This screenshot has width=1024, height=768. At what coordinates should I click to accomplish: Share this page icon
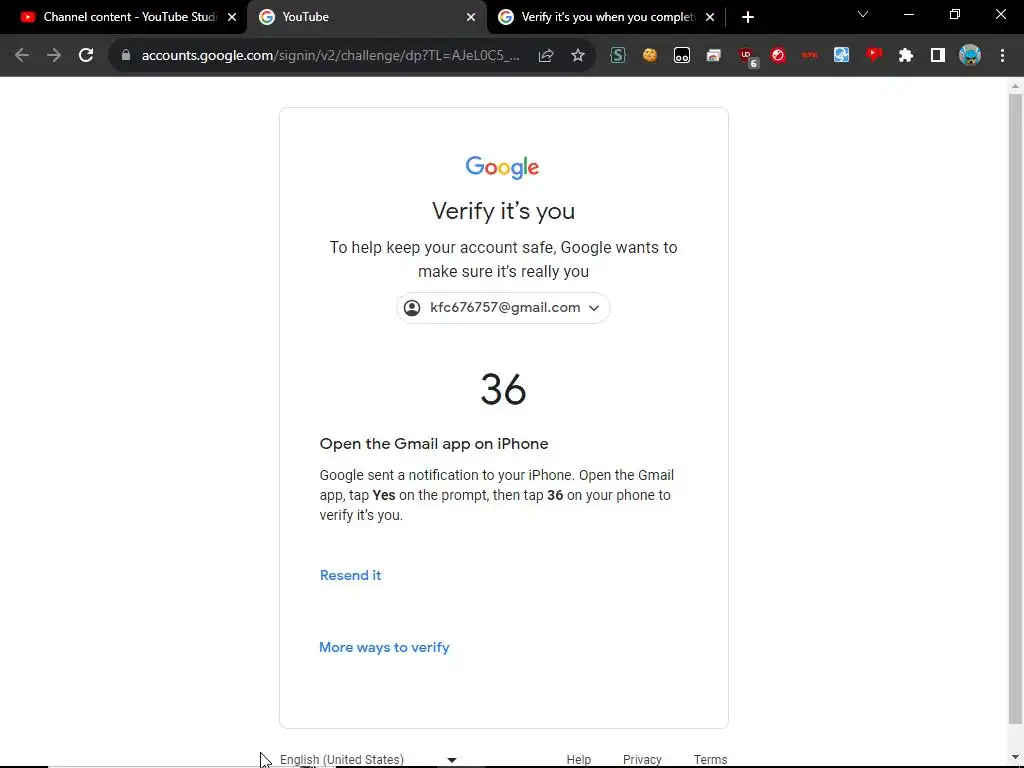coord(546,56)
